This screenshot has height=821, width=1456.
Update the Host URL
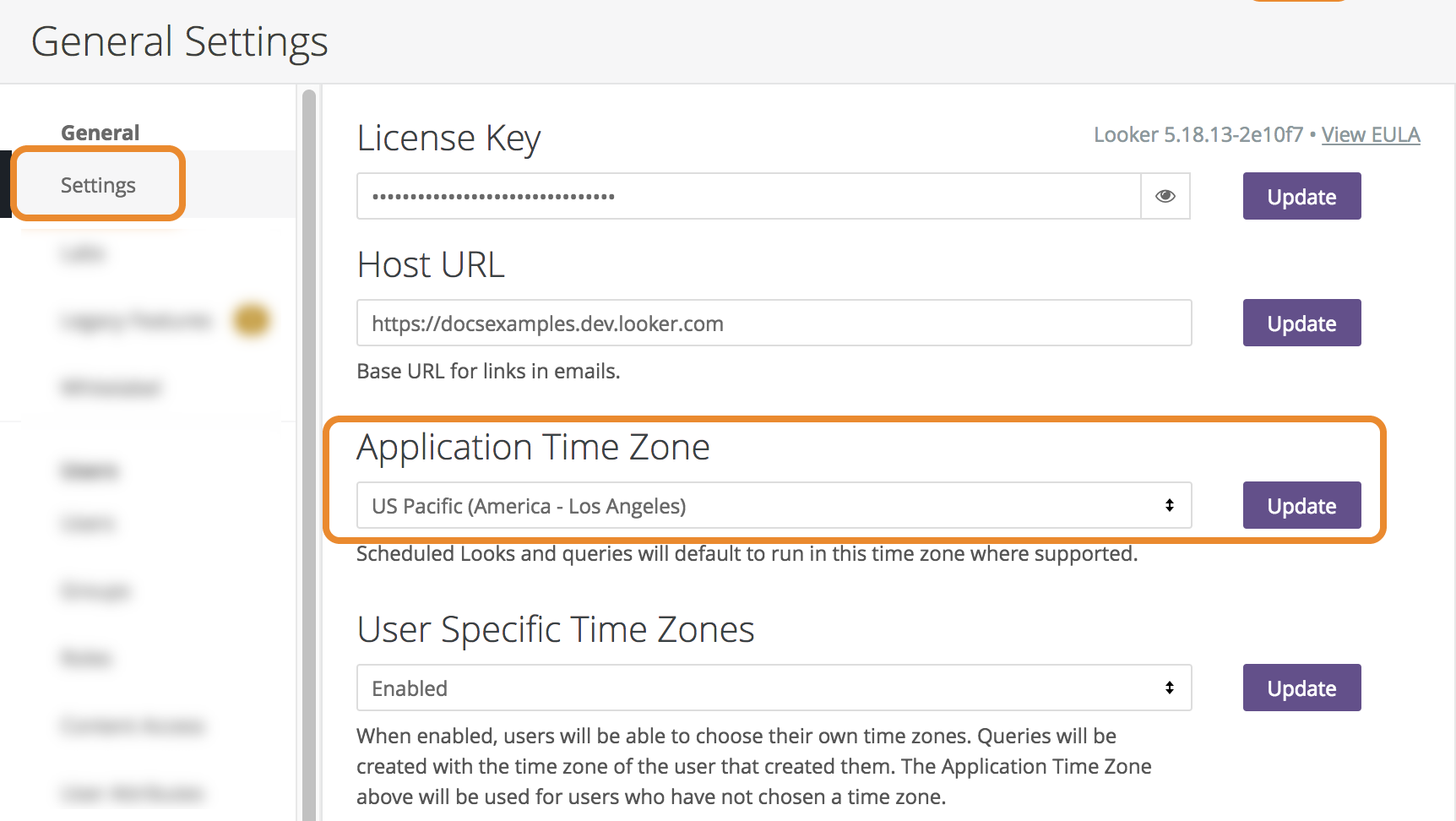click(x=1301, y=323)
